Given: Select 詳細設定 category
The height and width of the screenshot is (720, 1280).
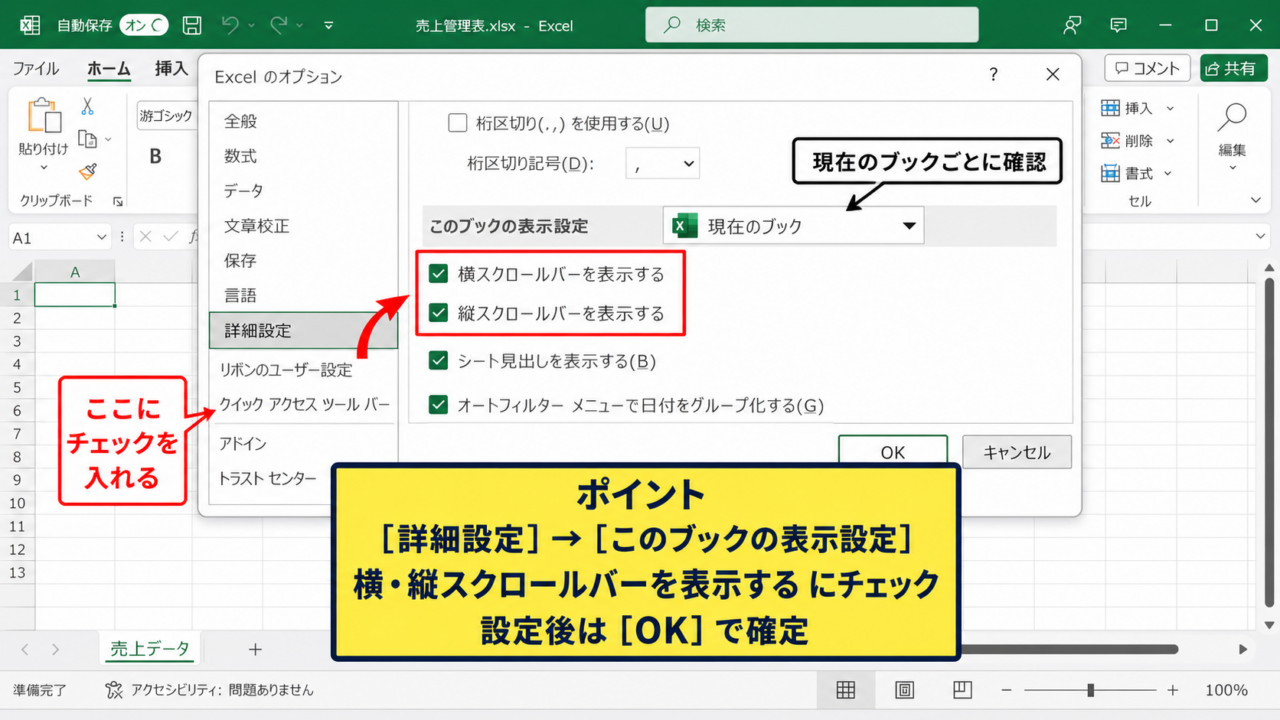Looking at the screenshot, I should (x=303, y=330).
